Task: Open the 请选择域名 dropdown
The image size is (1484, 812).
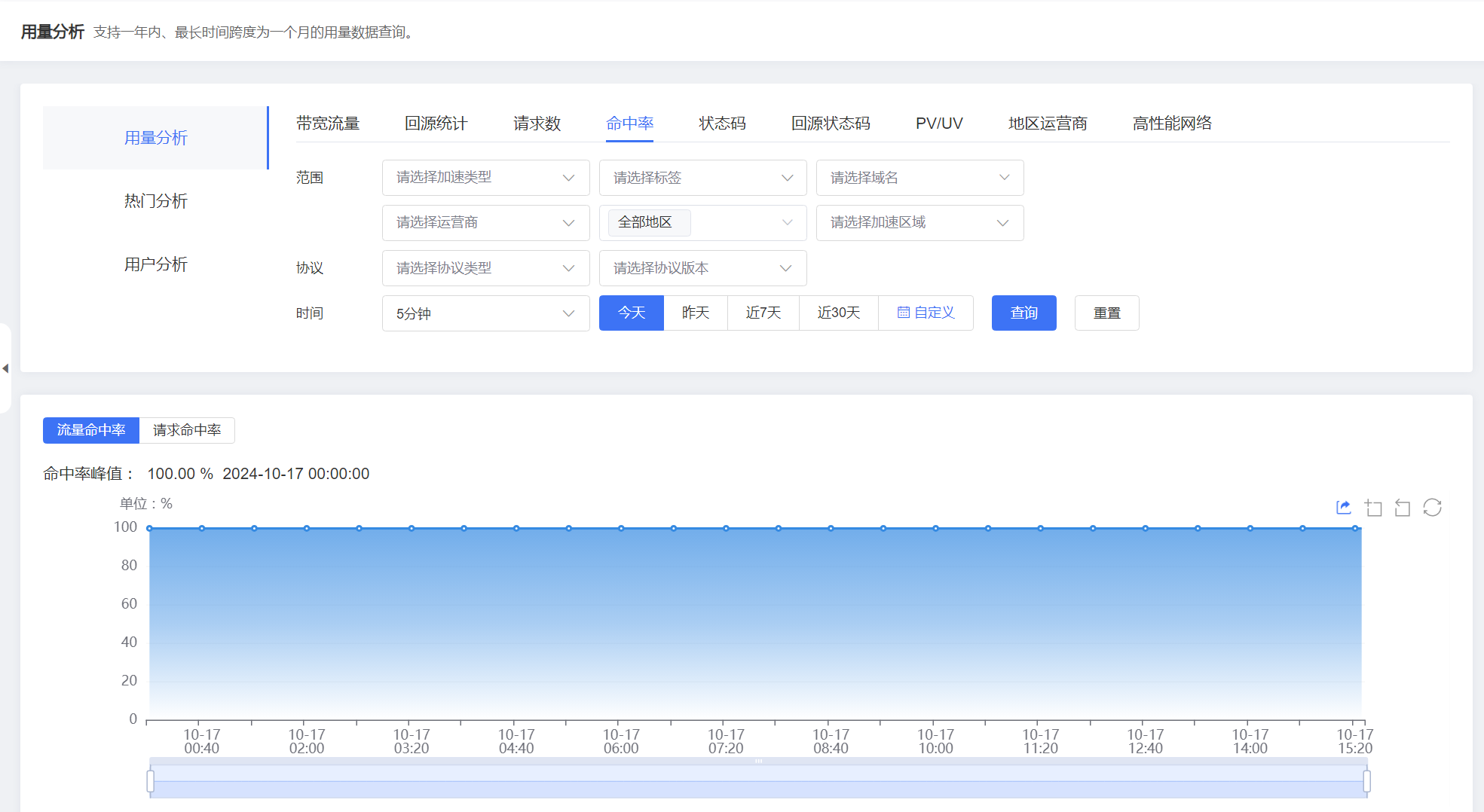Action: 919,178
